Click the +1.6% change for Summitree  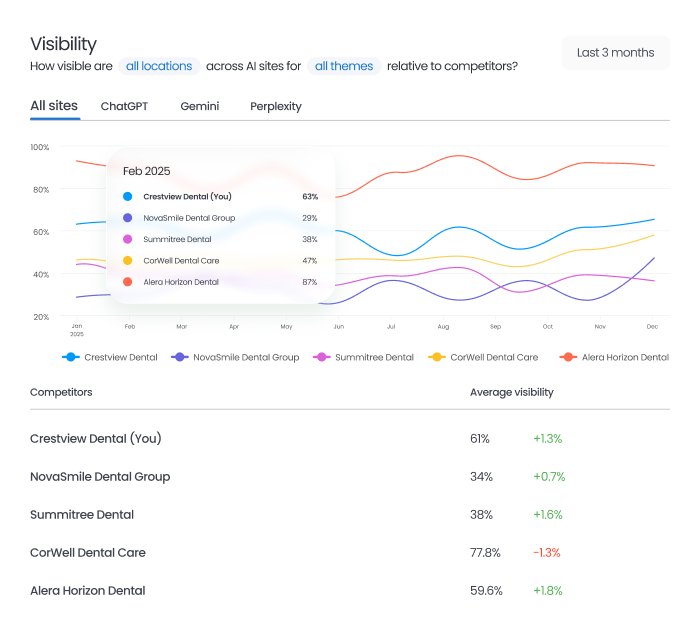pos(548,514)
